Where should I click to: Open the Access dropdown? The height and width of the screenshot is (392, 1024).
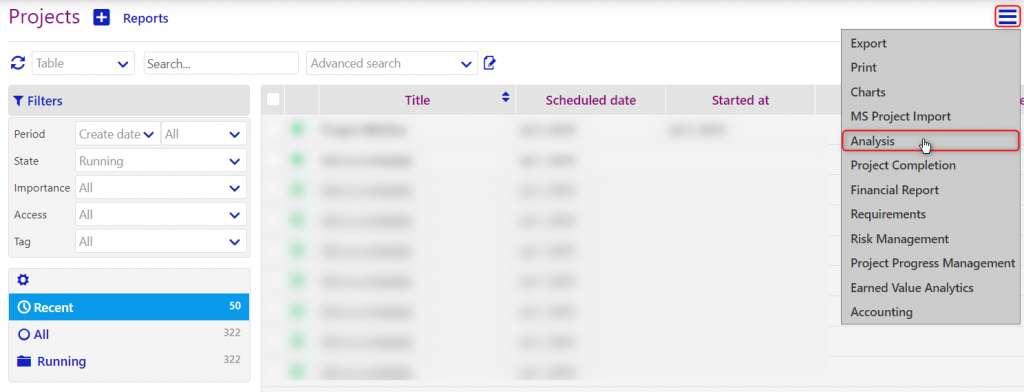(161, 214)
